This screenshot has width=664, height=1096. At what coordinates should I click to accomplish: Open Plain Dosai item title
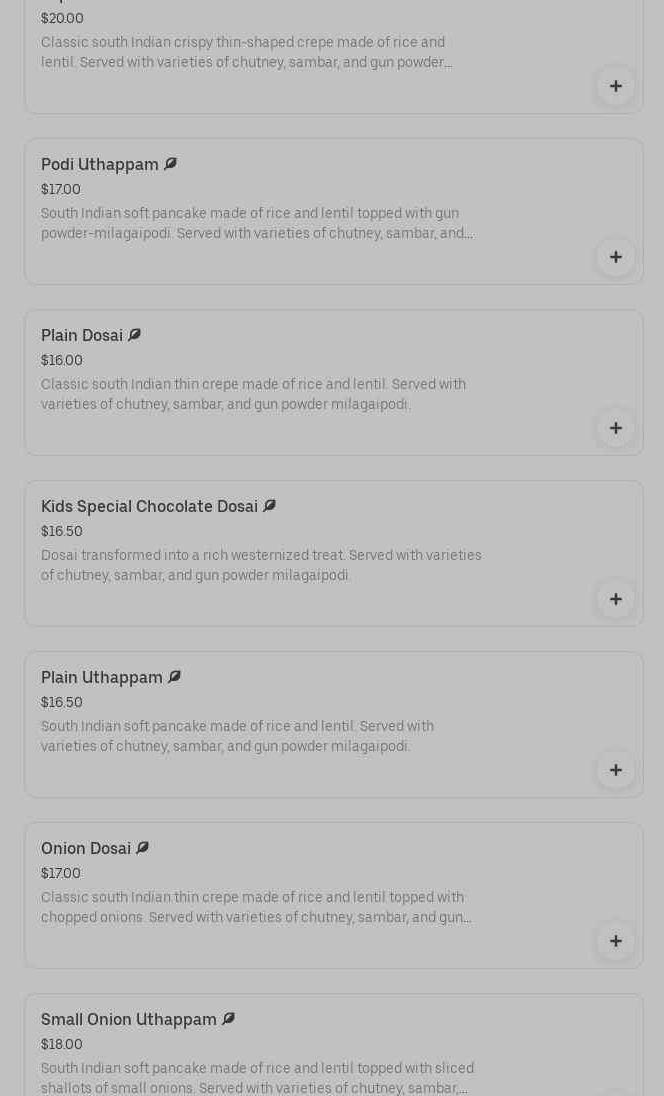(x=82, y=335)
